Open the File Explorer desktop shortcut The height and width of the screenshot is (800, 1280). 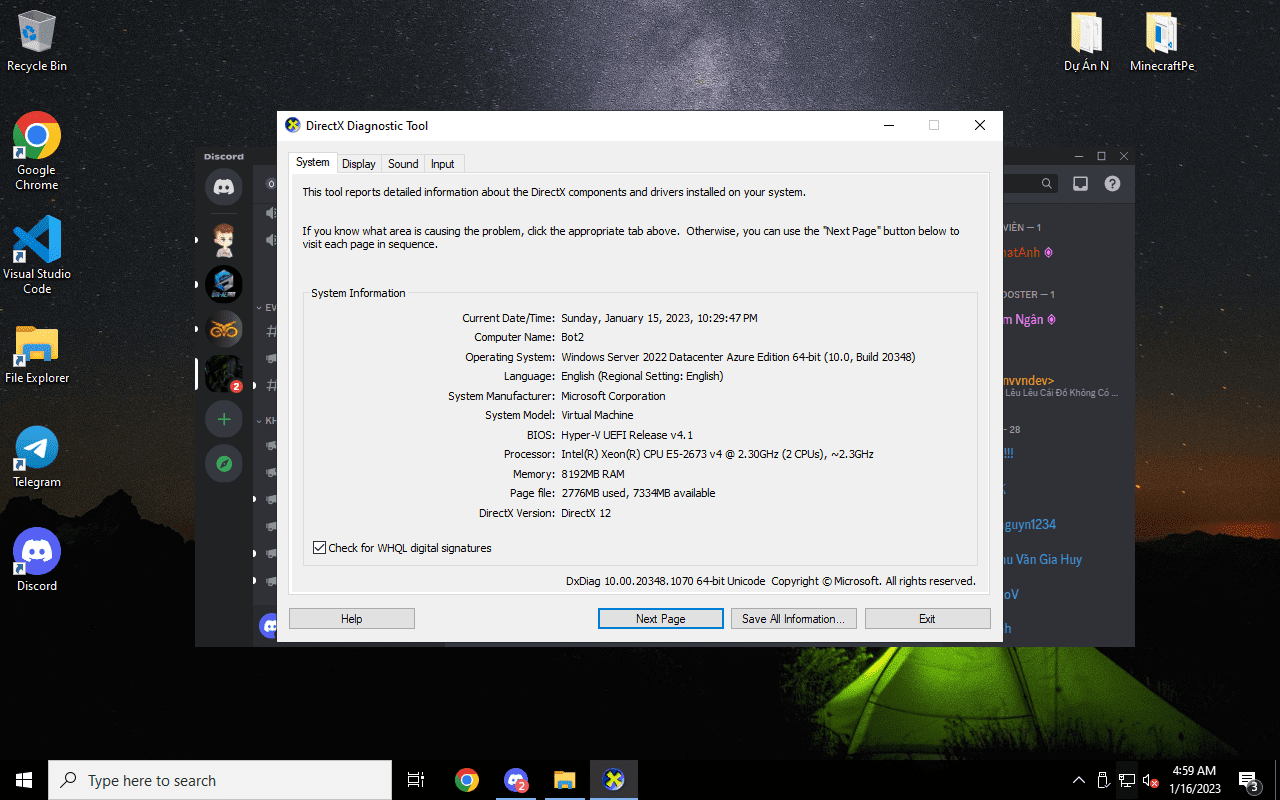(x=37, y=355)
